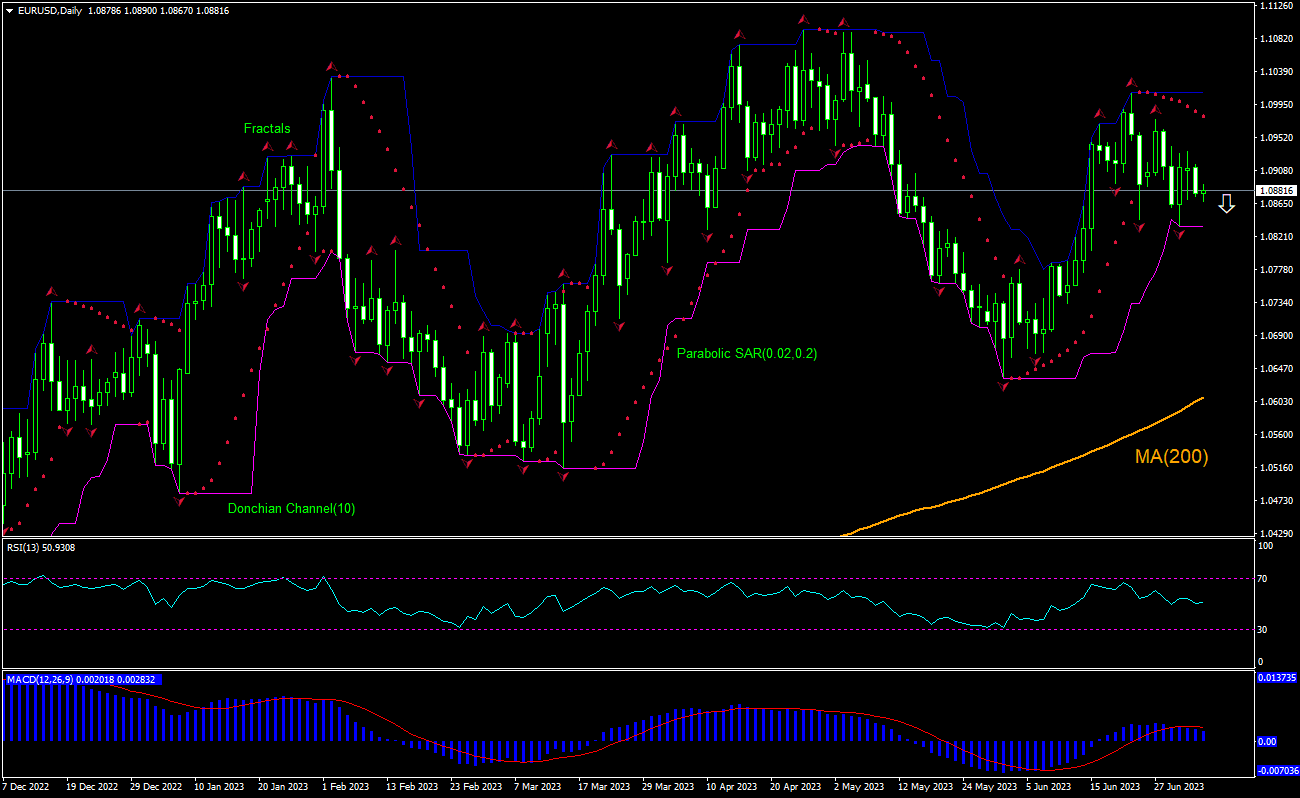Select the blue down-arrow object near the latest price

pos(1226,205)
